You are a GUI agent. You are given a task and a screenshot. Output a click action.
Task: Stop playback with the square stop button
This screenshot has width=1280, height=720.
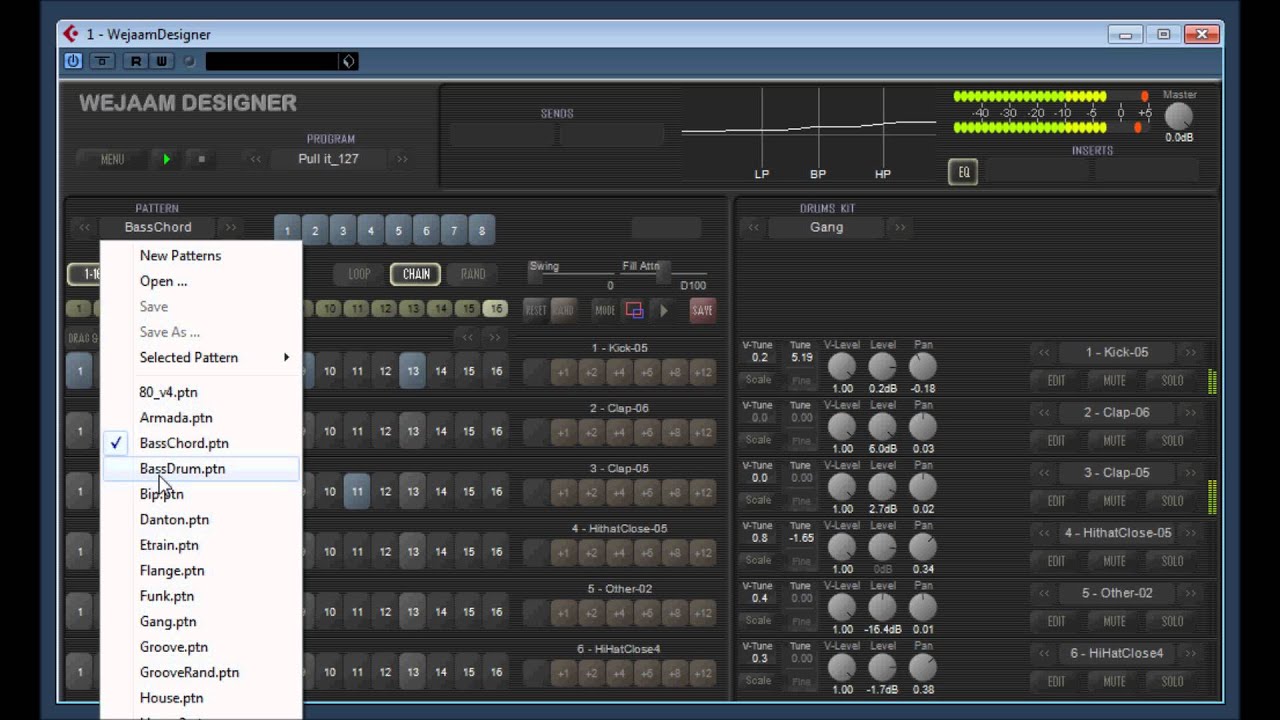pyautogui.click(x=201, y=159)
